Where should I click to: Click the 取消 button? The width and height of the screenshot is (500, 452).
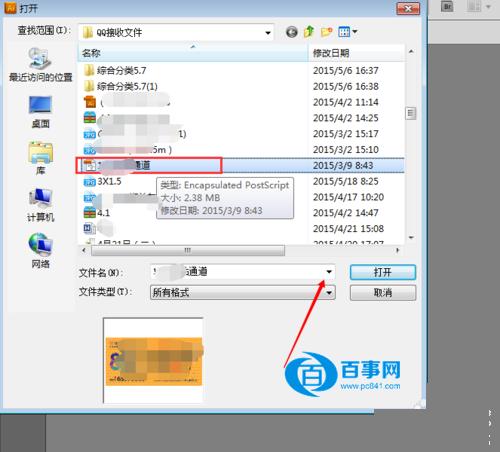coord(383,293)
